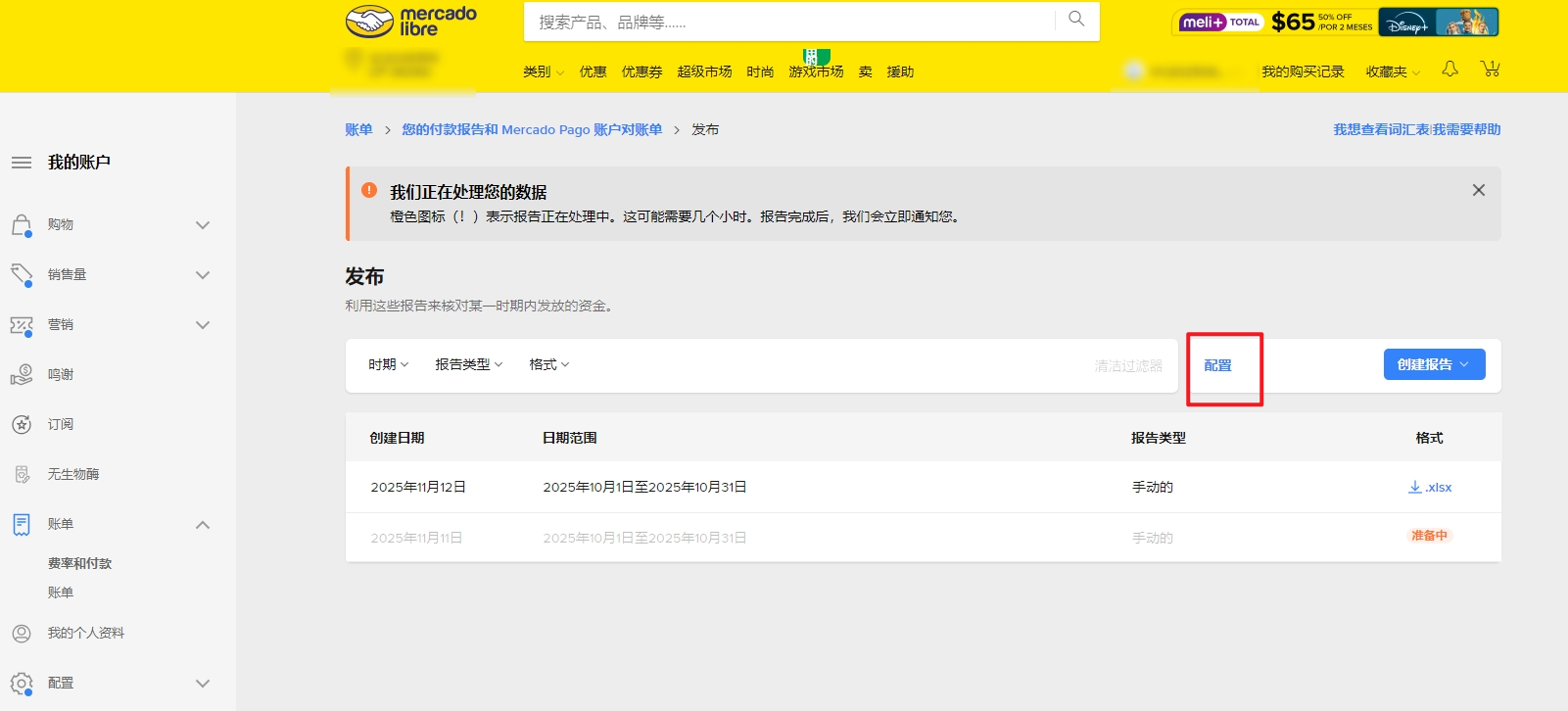Image resolution: width=1568 pixels, height=711 pixels.
Task: Click the 配置 link next to filters
Action: (1217, 365)
